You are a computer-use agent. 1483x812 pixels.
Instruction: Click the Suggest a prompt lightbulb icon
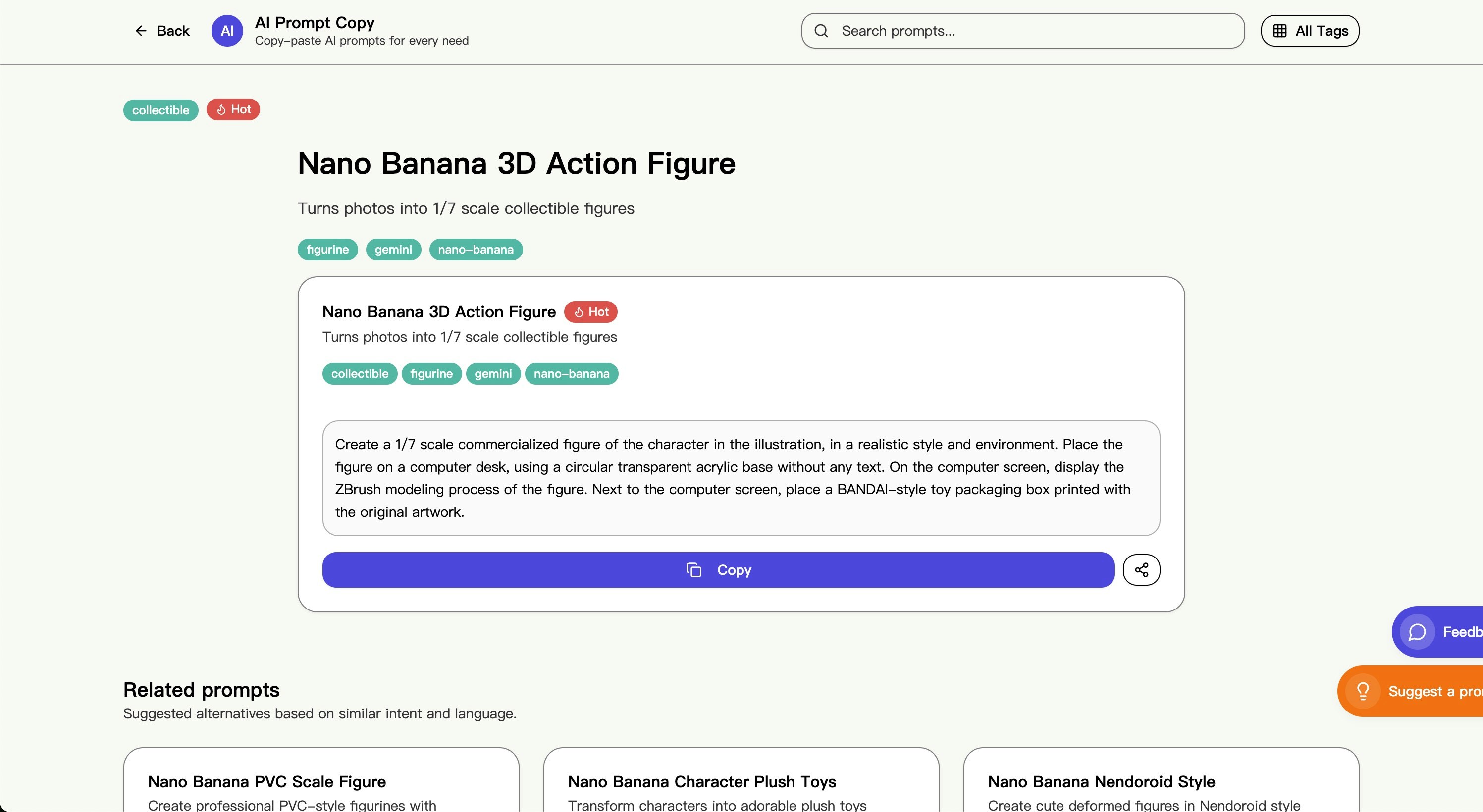pyautogui.click(x=1363, y=691)
